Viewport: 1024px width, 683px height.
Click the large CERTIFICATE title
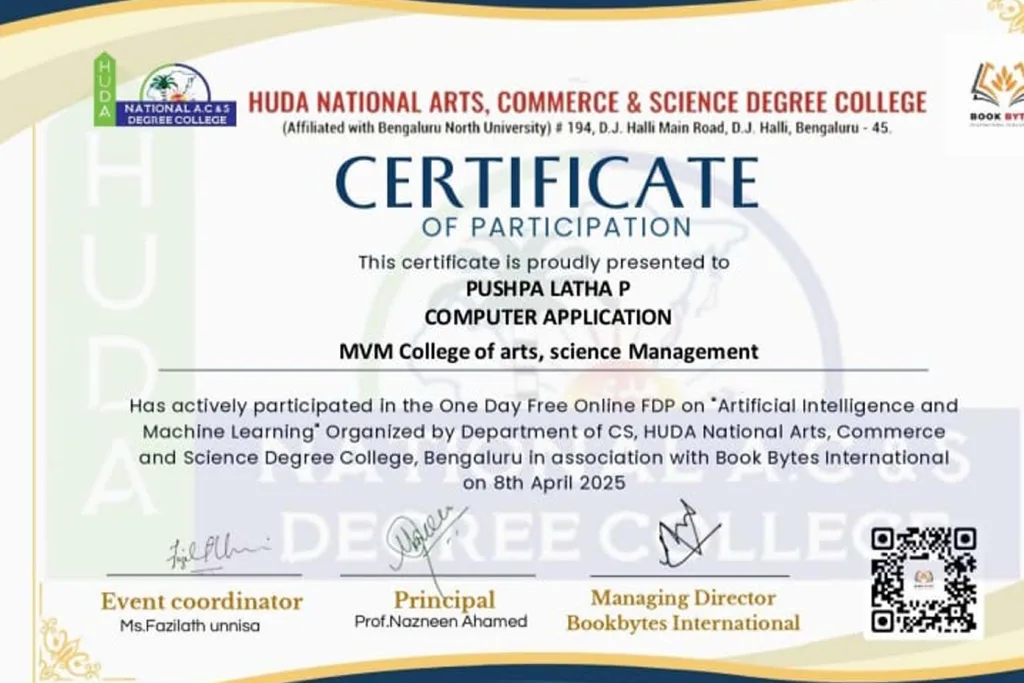(x=547, y=183)
